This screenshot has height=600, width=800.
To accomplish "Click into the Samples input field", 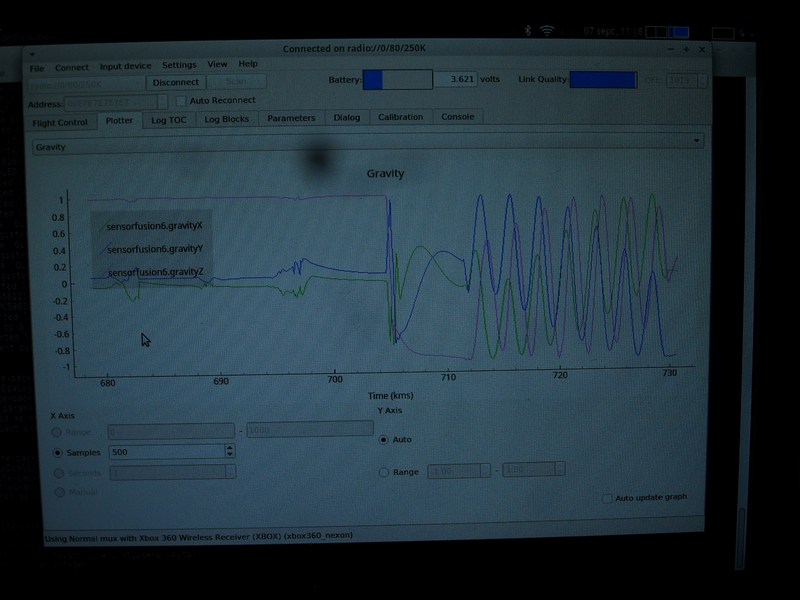I will 166,452.
